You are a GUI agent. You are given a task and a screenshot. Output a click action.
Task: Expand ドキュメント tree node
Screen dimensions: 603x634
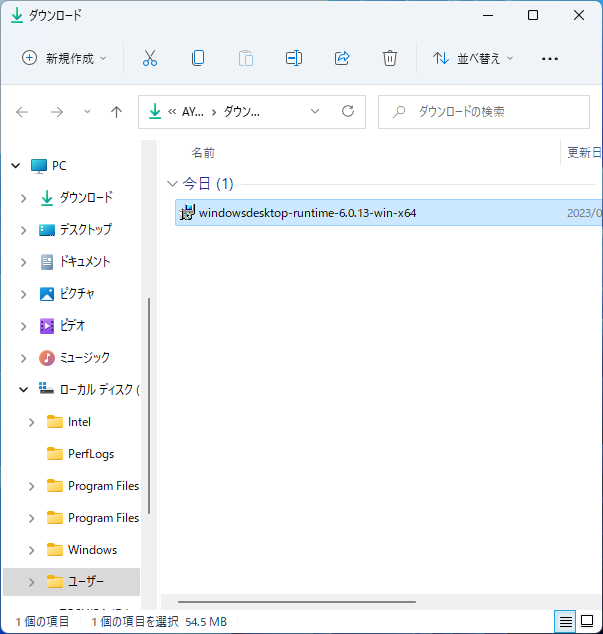23,262
